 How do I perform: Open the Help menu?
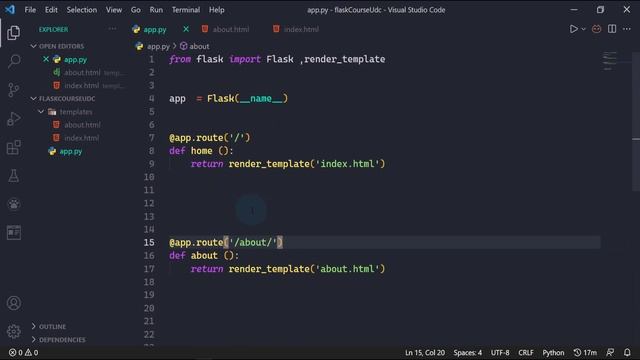[216, 9]
